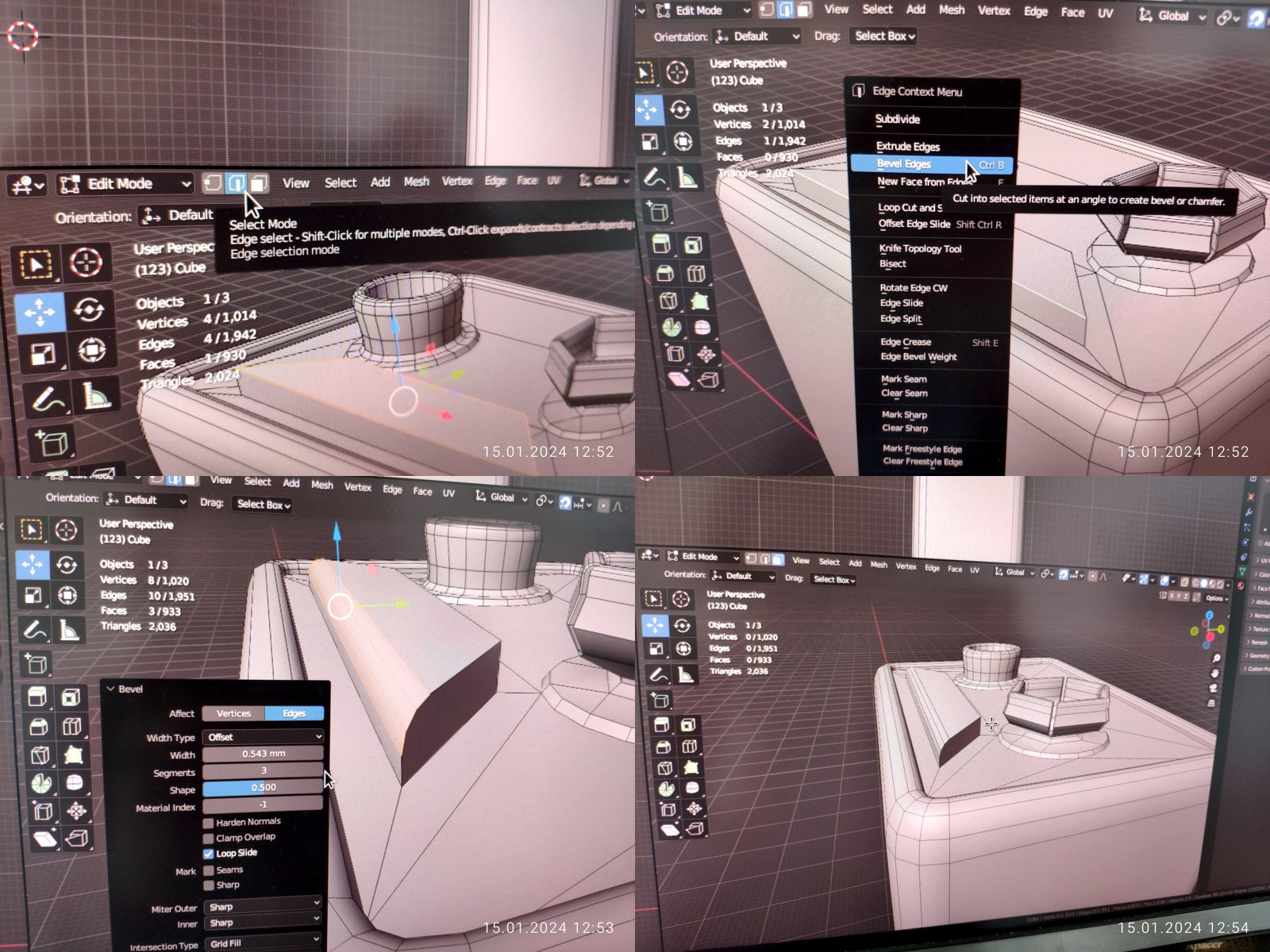Image resolution: width=1270 pixels, height=952 pixels.
Task: Switch to Face select mode in top-left photo
Action: 259,183
